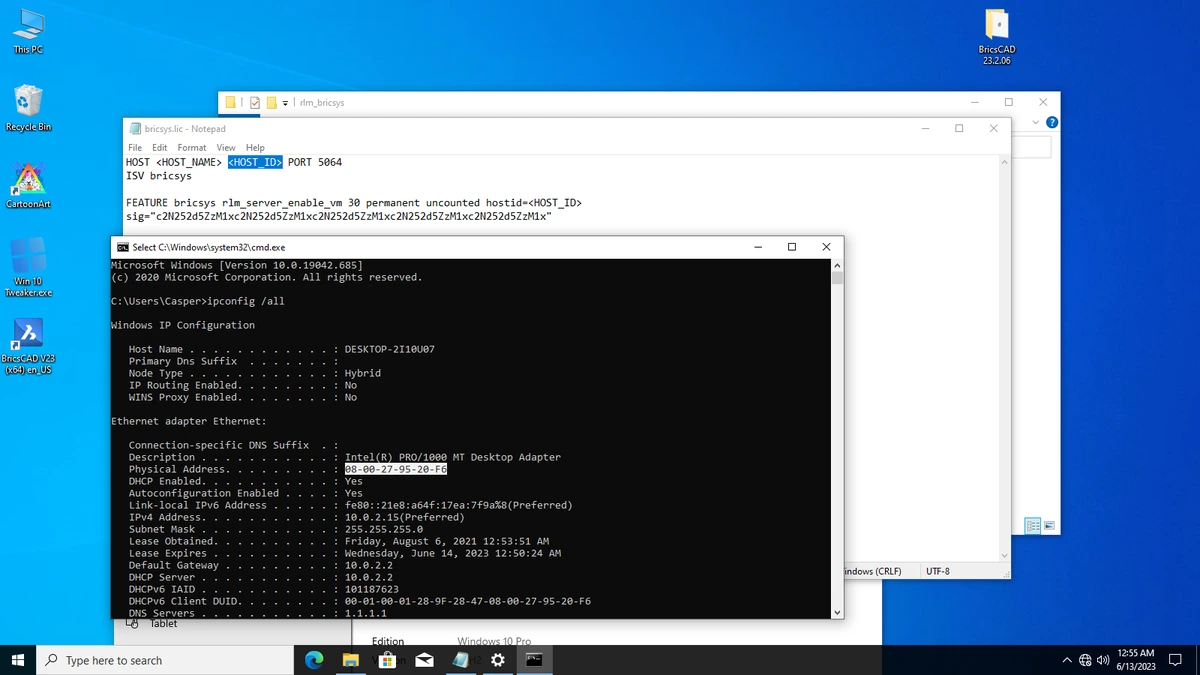Image resolution: width=1200 pixels, height=675 pixels.
Task: Click the DNS server value 1.1.1.1 in cmd
Action: pyautogui.click(x=366, y=613)
